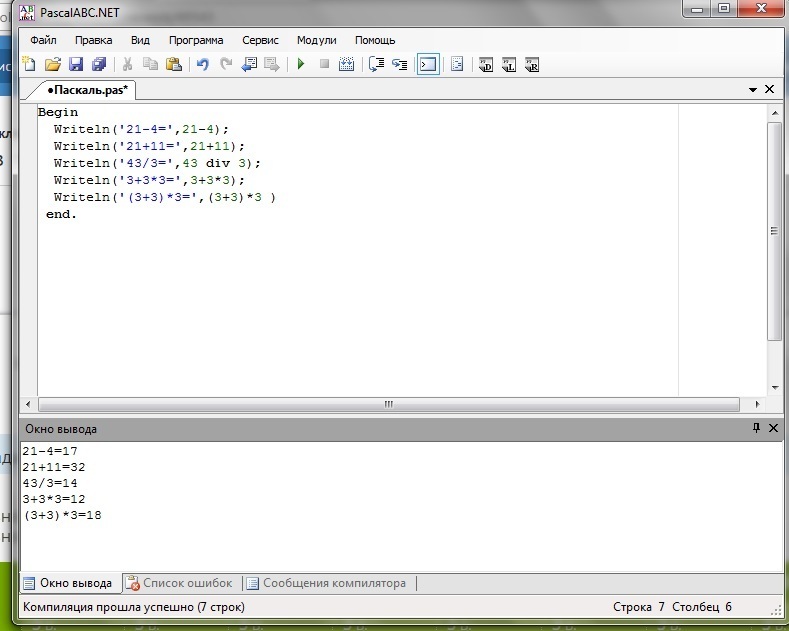Open the Вид menu
The image size is (789, 631).
coord(140,40)
